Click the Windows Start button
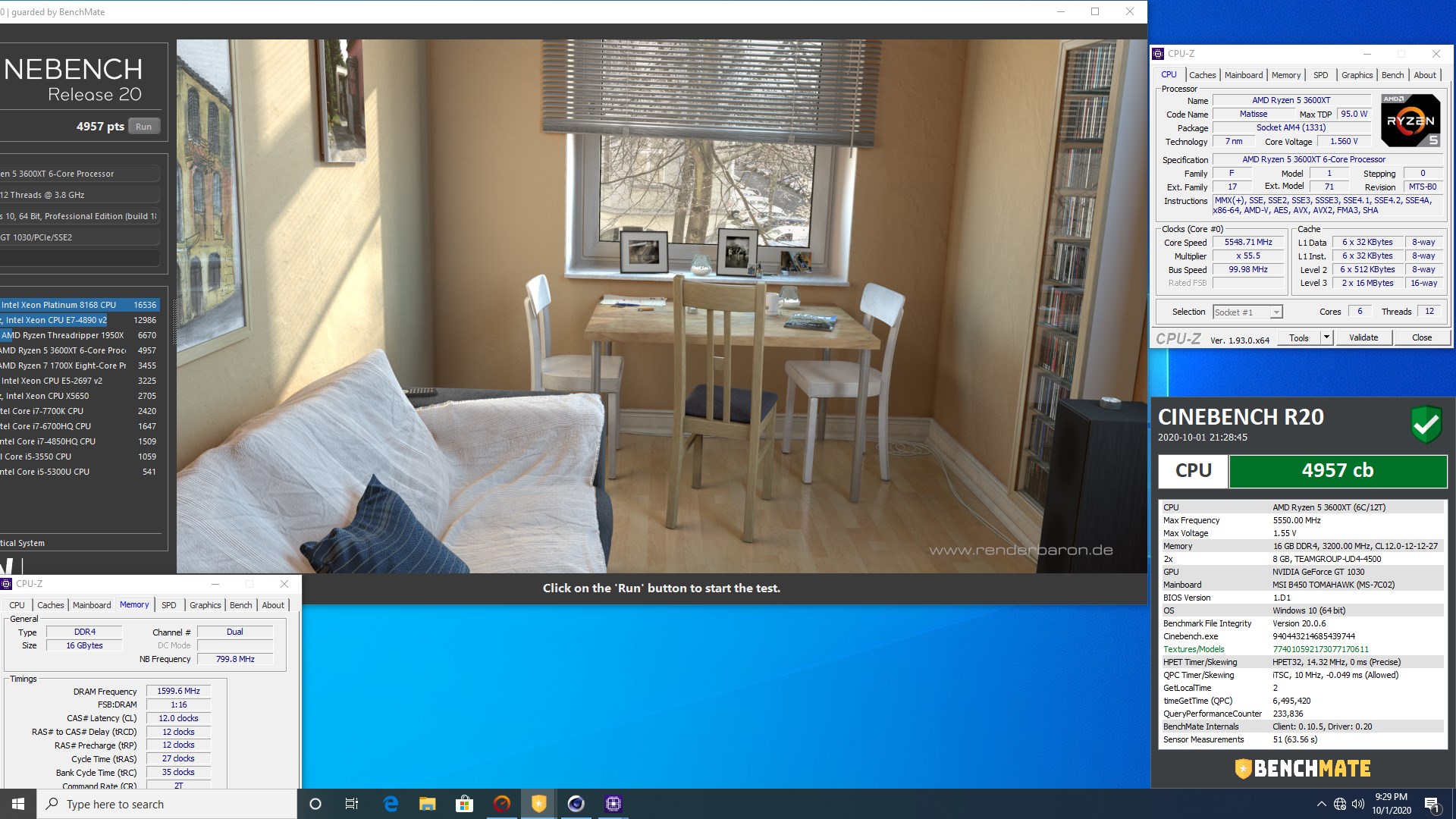This screenshot has width=1456, height=819. [x=18, y=804]
